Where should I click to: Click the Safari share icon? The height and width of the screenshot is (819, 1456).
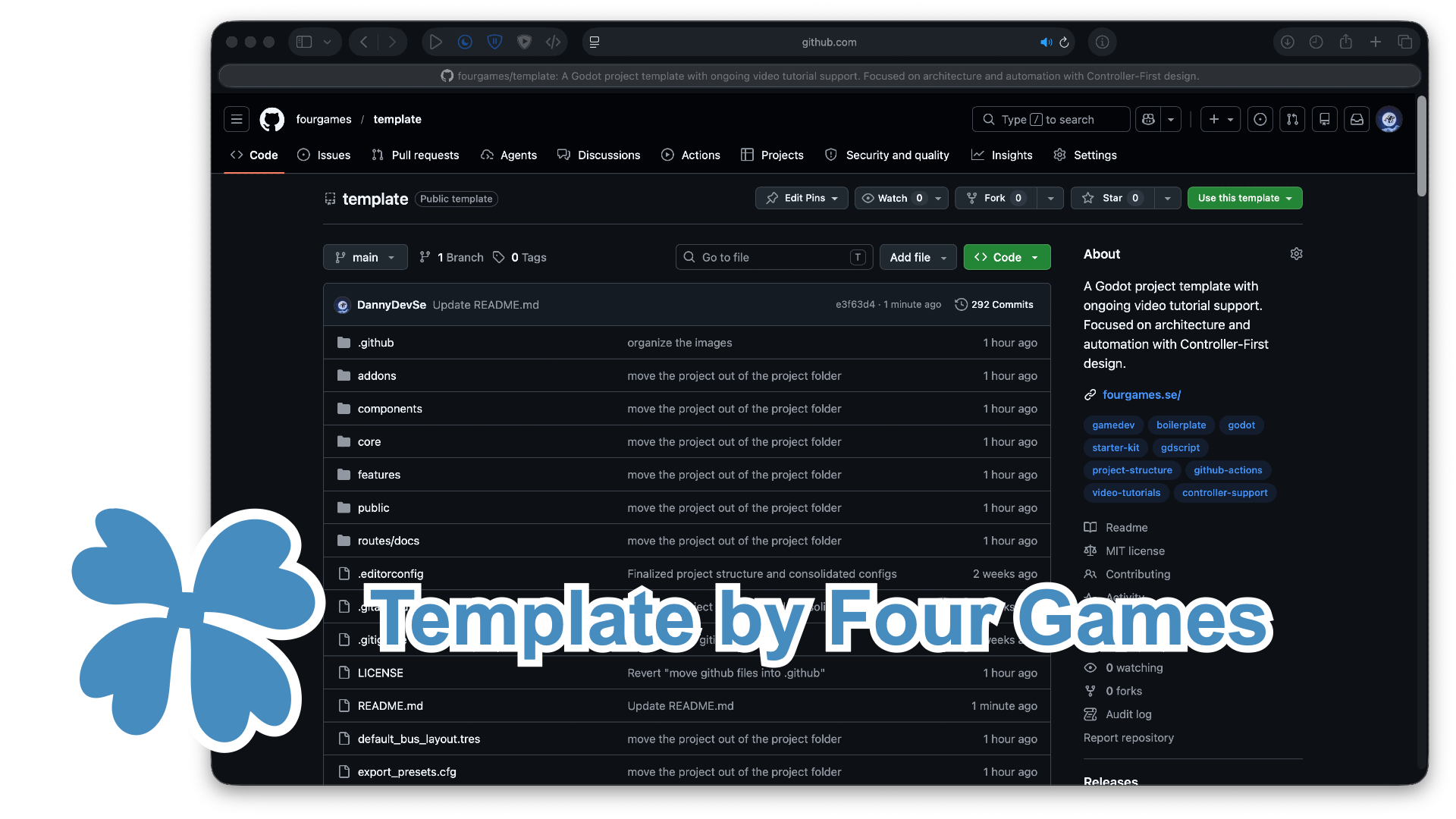click(x=1346, y=42)
